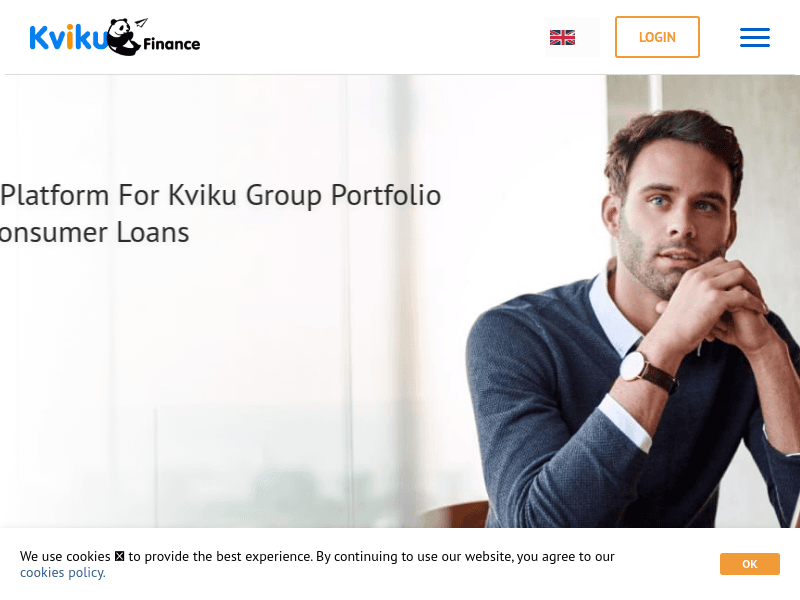This screenshot has height=600, width=800.
Task: Click the 'Platform For Kviku Group Portfolio' heading
Action: [x=220, y=196]
